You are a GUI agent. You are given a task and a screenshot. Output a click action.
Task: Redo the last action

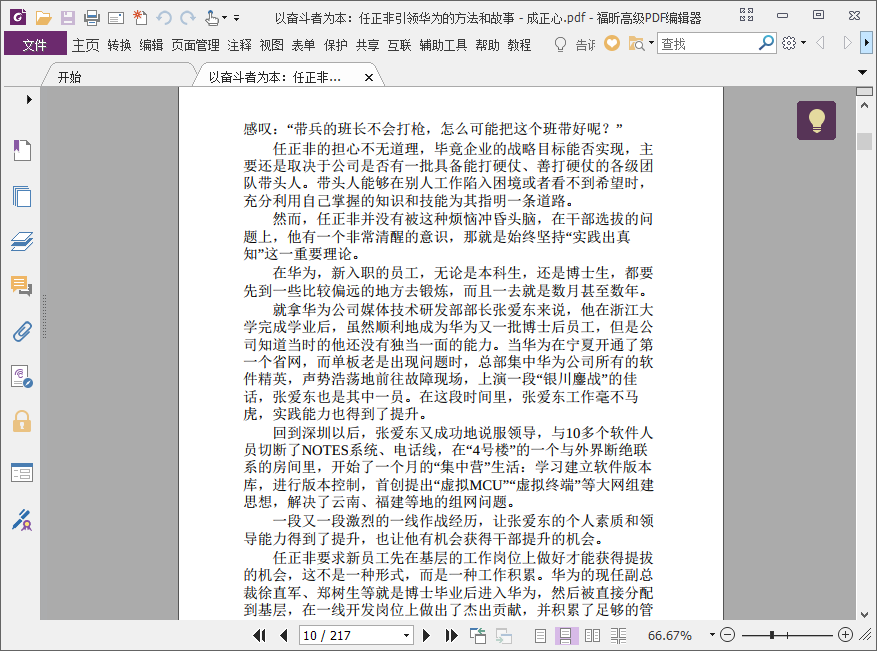[188, 18]
